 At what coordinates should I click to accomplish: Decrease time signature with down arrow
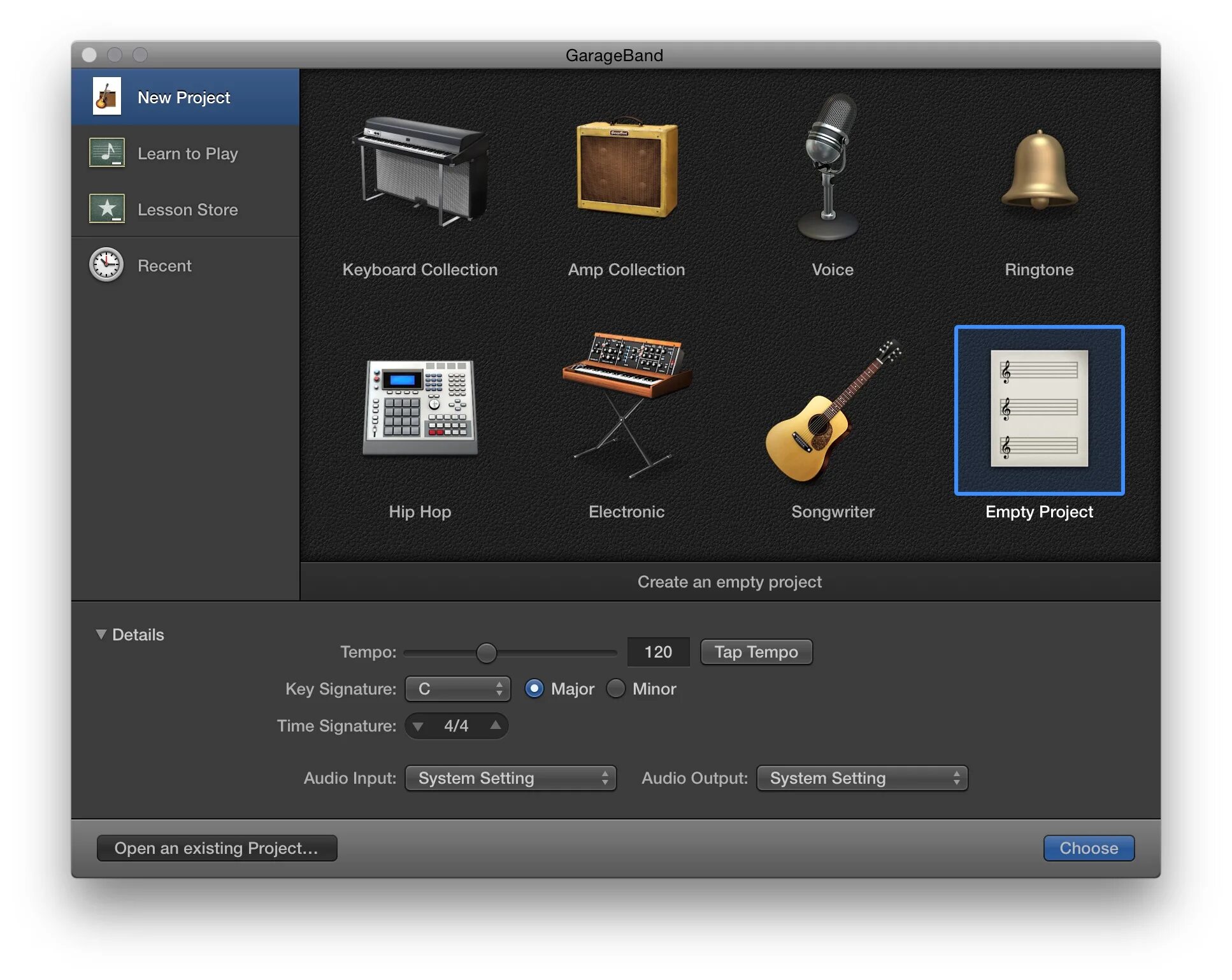click(418, 726)
